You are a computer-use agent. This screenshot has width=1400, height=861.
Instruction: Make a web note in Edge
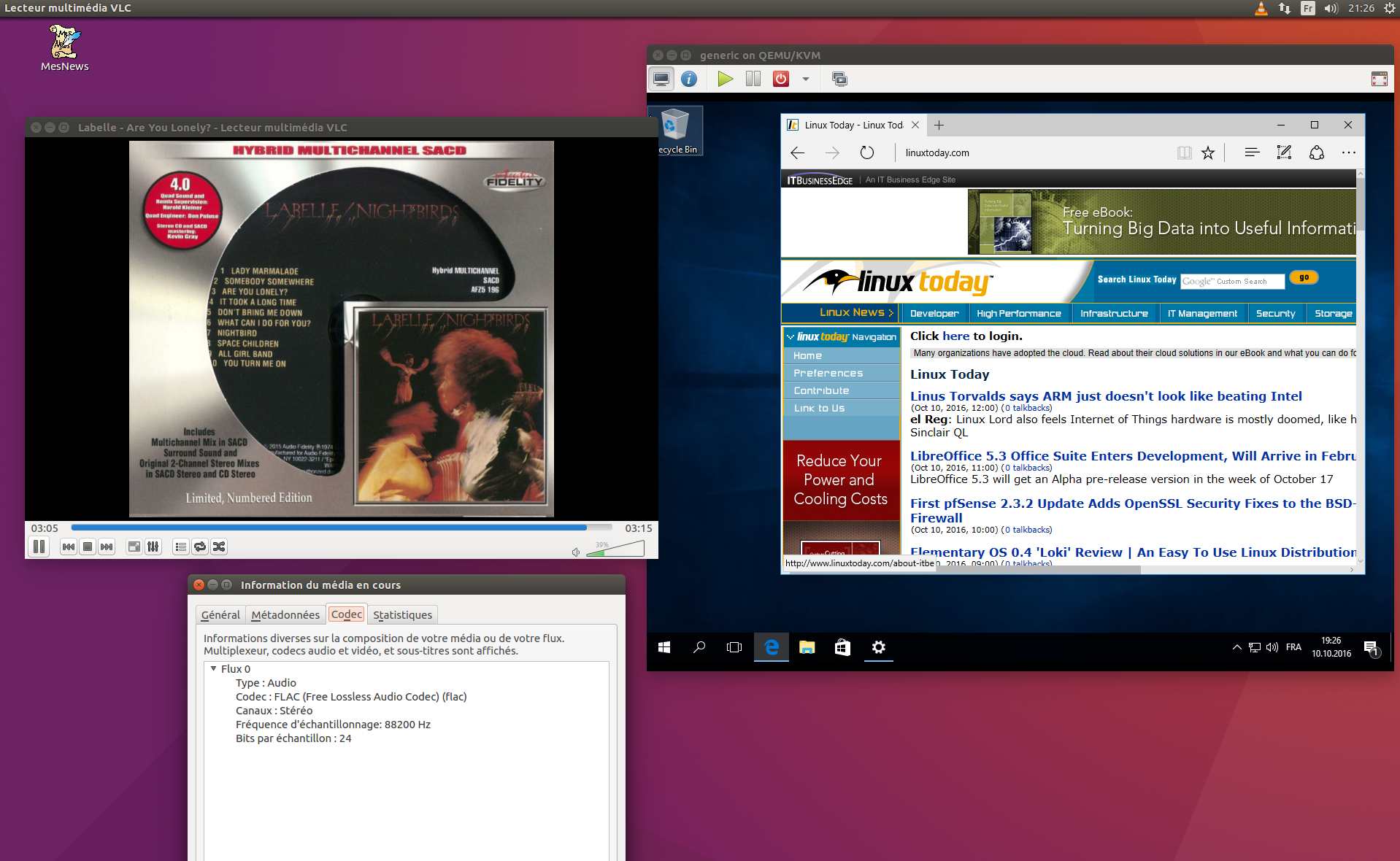pyautogui.click(x=1284, y=152)
